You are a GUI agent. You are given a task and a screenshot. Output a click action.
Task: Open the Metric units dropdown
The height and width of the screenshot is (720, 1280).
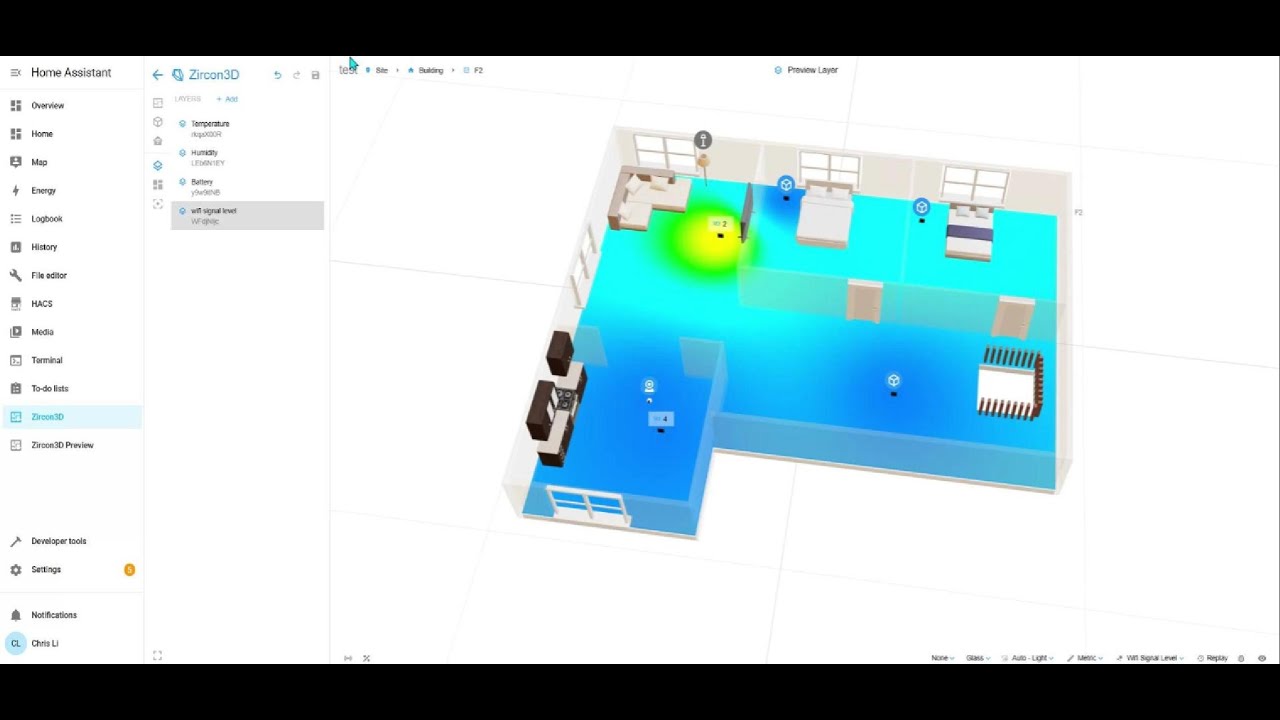[1085, 658]
